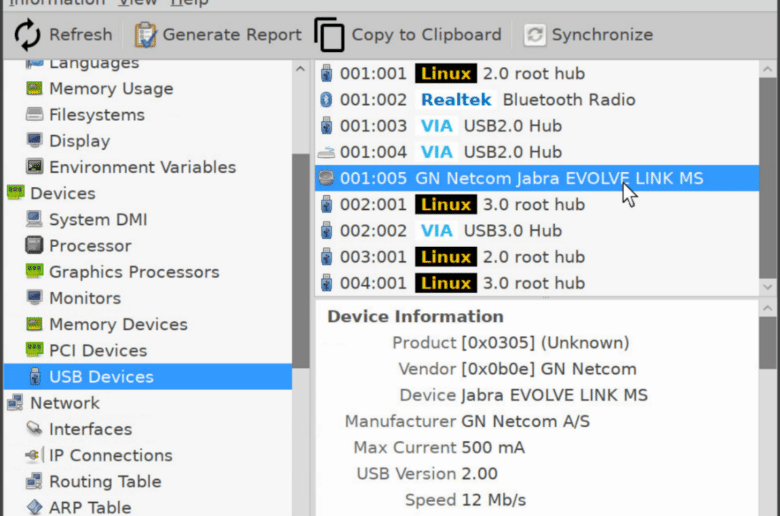Screen dimensions: 780x516
Task: Select the Devices category heading
Action: (63, 193)
